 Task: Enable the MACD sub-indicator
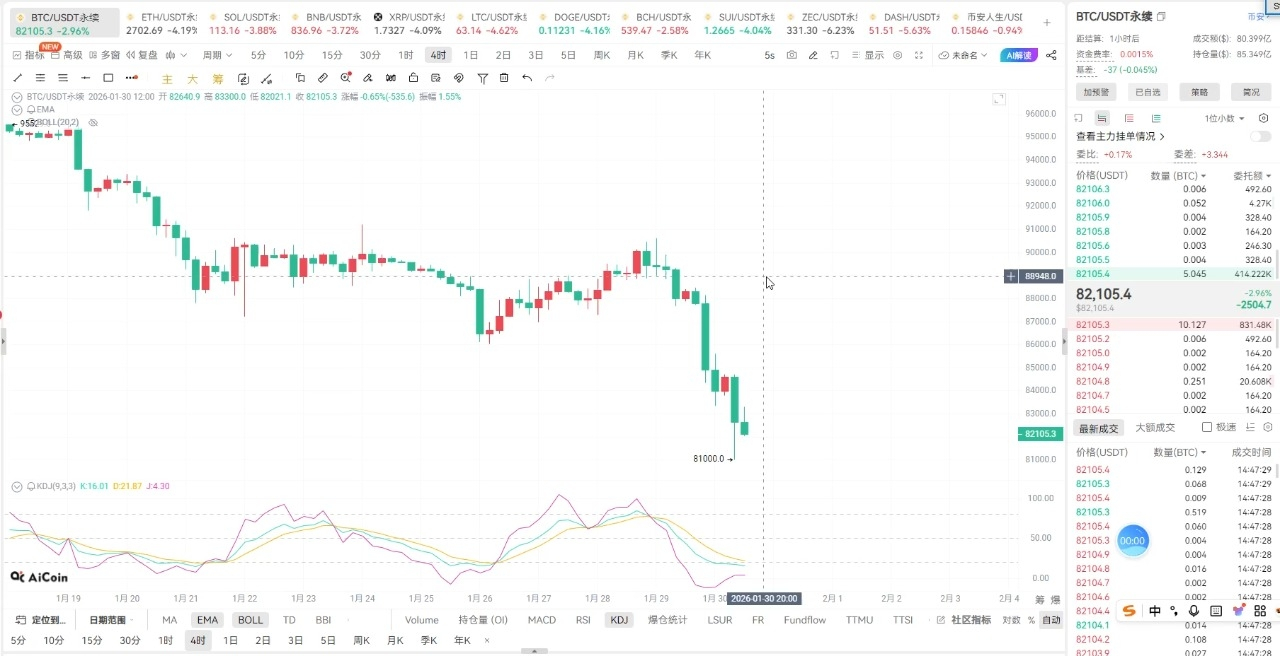542,620
